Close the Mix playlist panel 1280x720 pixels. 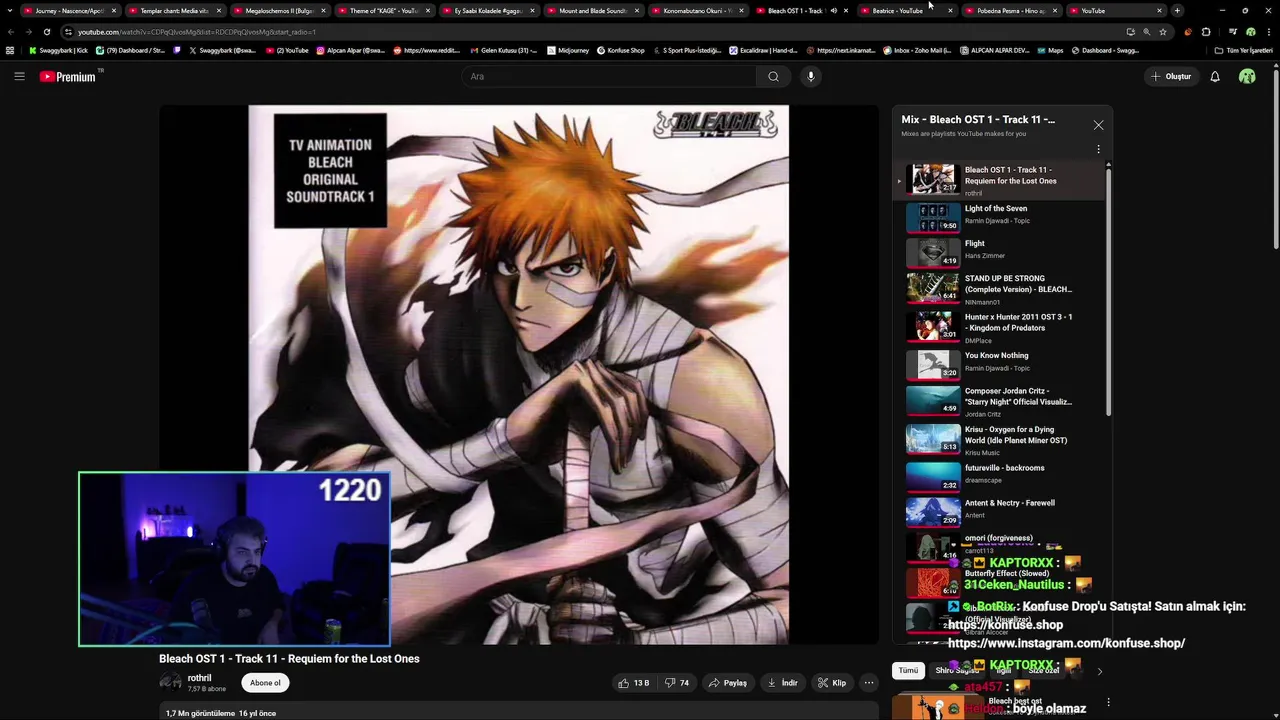(1098, 125)
